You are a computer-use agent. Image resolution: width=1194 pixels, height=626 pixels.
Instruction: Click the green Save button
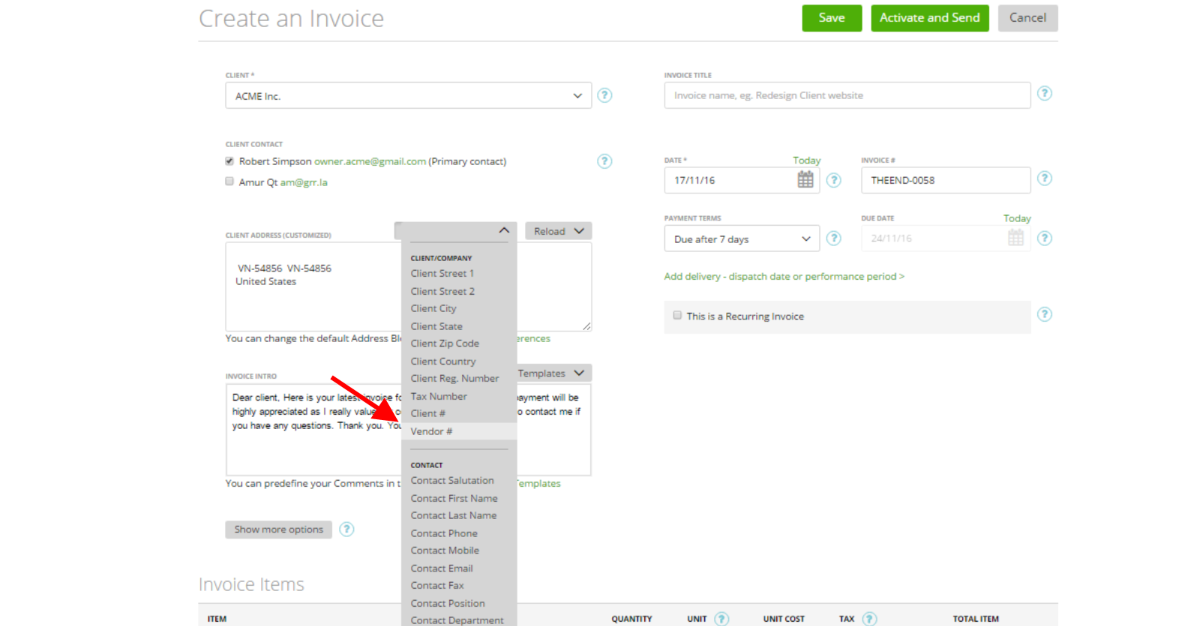pos(832,18)
